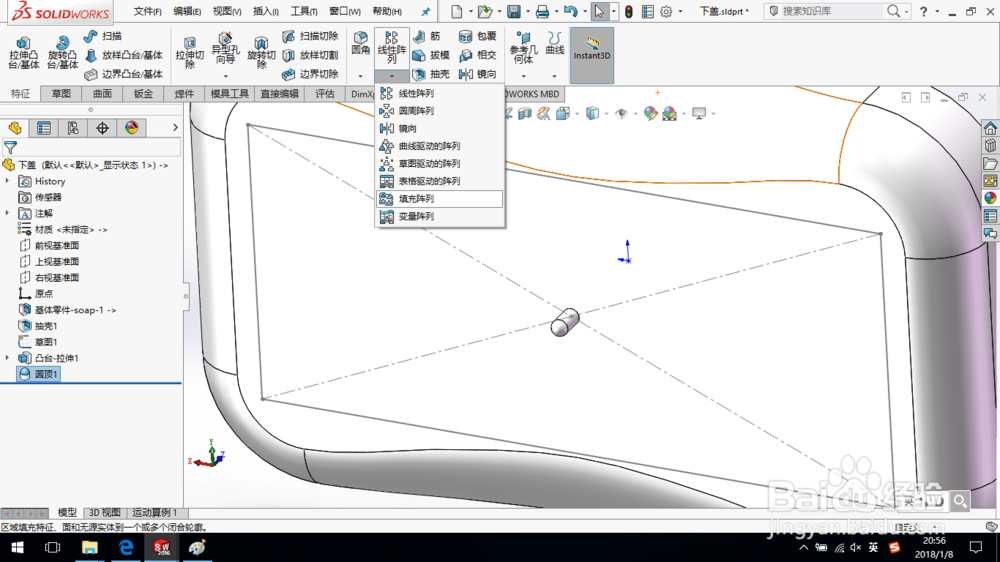
Task: Open the Windows Start menu
Action: [x=17, y=548]
